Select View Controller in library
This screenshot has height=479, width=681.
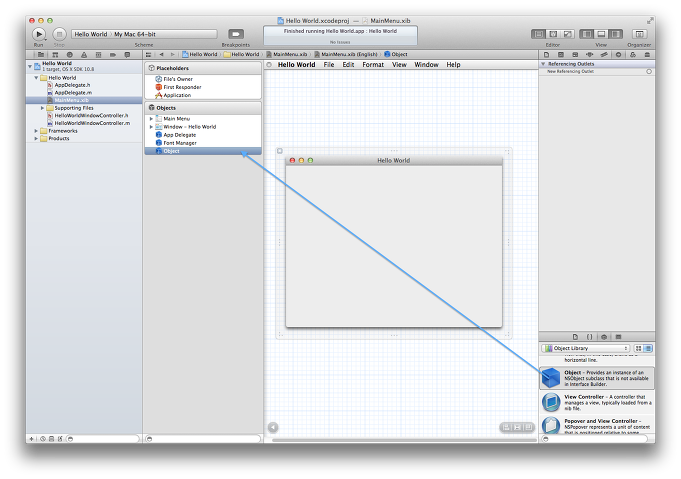(x=597, y=402)
